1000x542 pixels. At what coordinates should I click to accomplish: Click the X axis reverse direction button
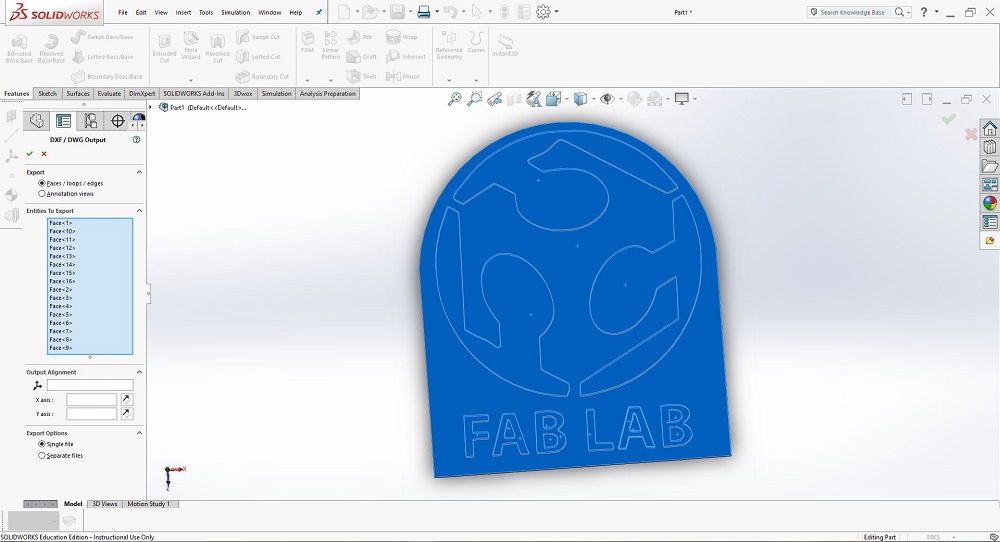127,399
